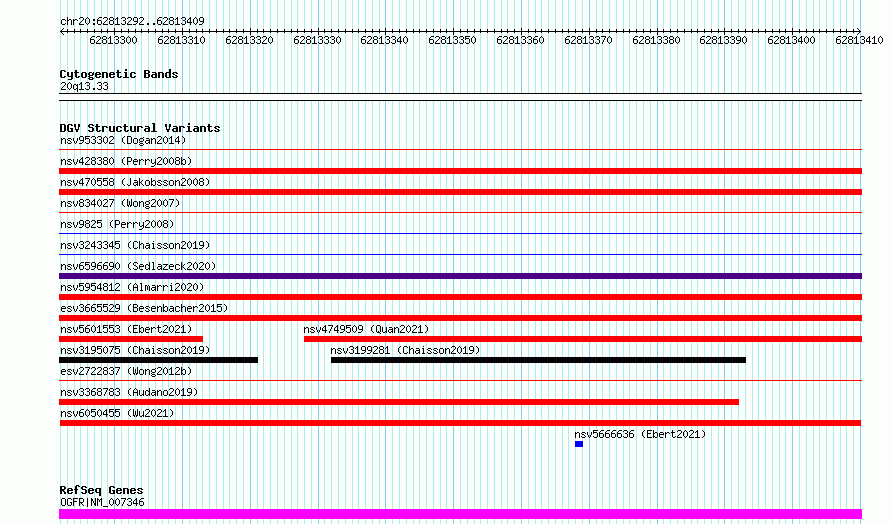Click ruler position 62813300
The height and width of the screenshot is (524, 890).
(x=114, y=40)
